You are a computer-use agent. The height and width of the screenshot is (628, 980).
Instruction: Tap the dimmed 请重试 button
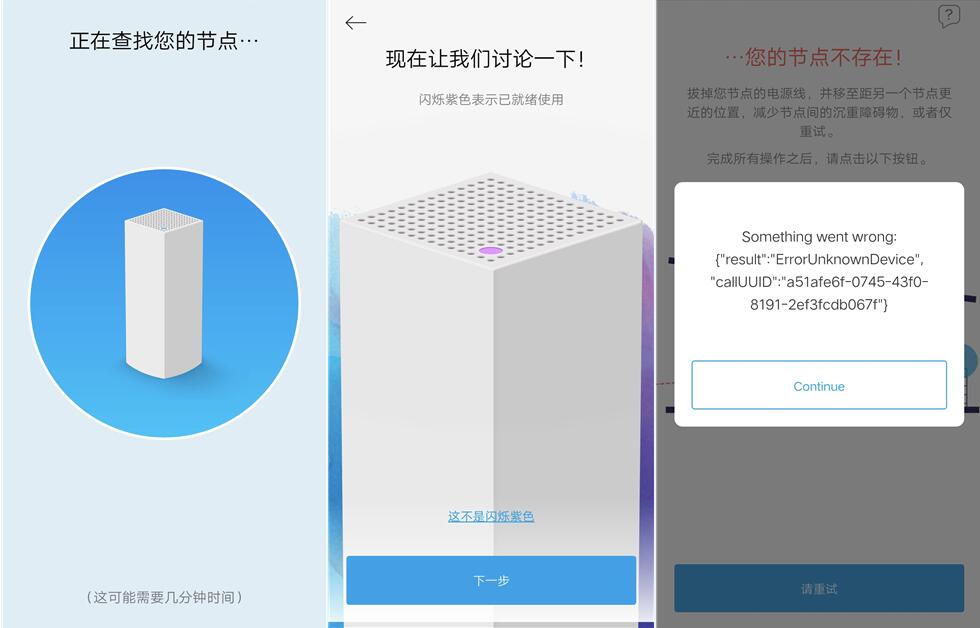(x=819, y=589)
